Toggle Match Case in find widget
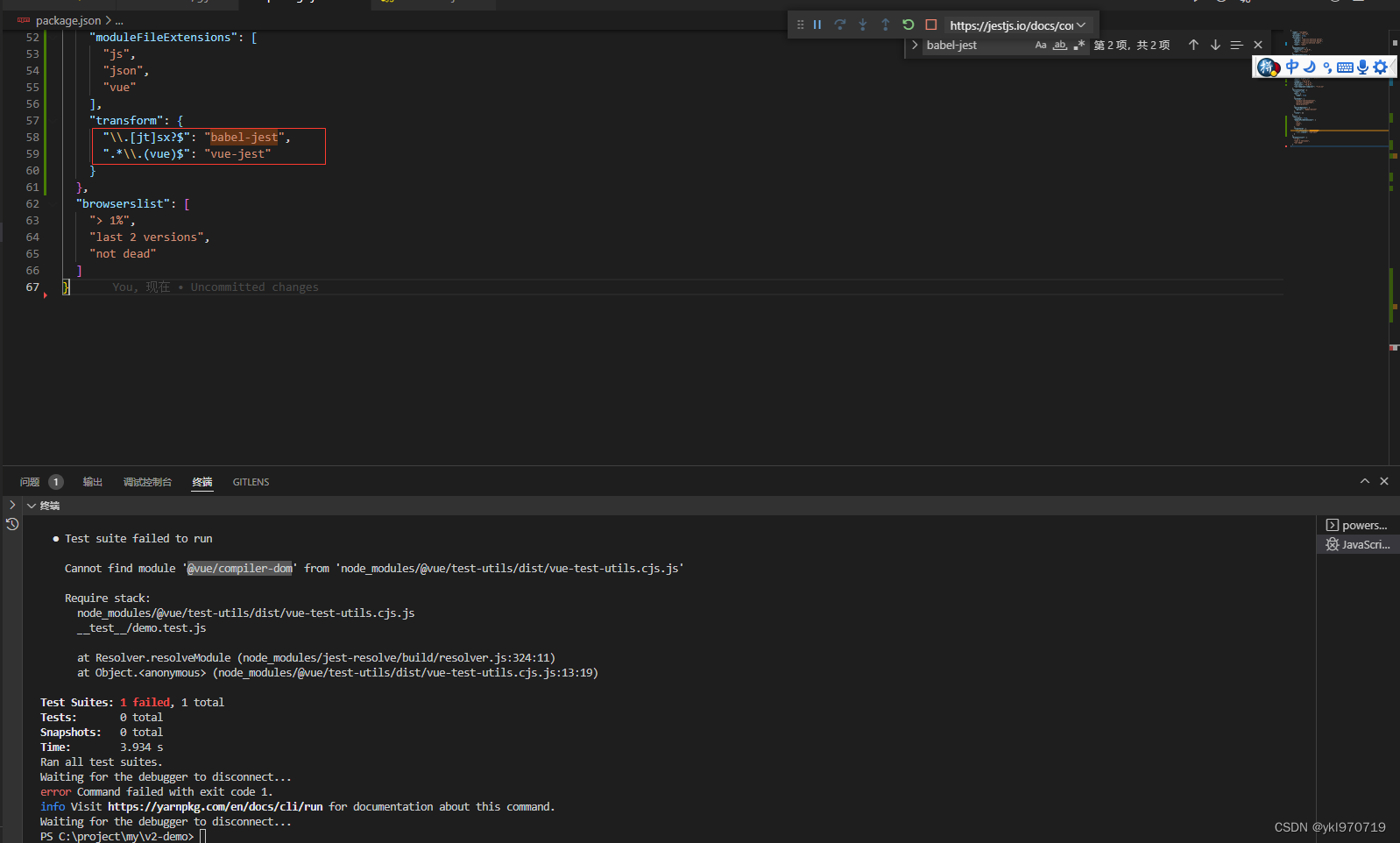The image size is (1400, 843). (x=1041, y=45)
